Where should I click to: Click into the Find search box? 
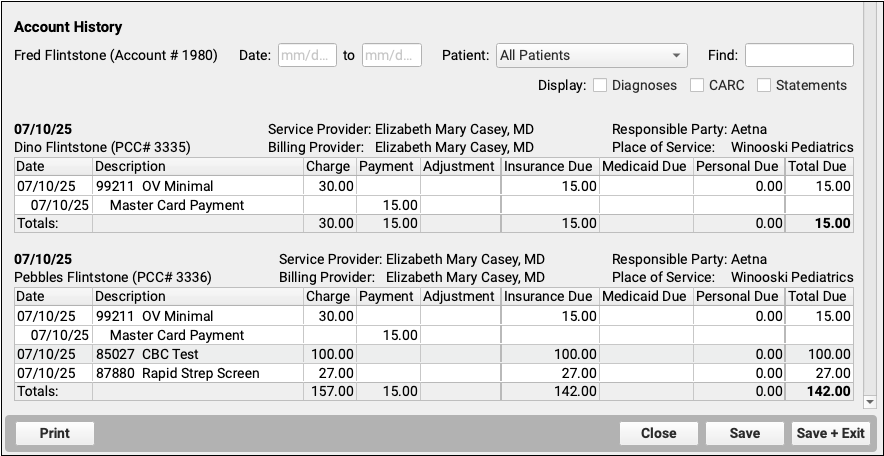[799, 55]
